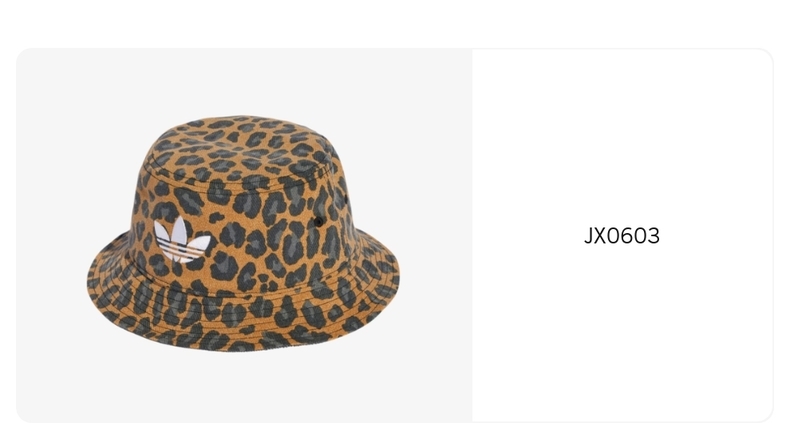
Task: Click the product card's top-right rounded corner
Action: [x=765, y=56]
